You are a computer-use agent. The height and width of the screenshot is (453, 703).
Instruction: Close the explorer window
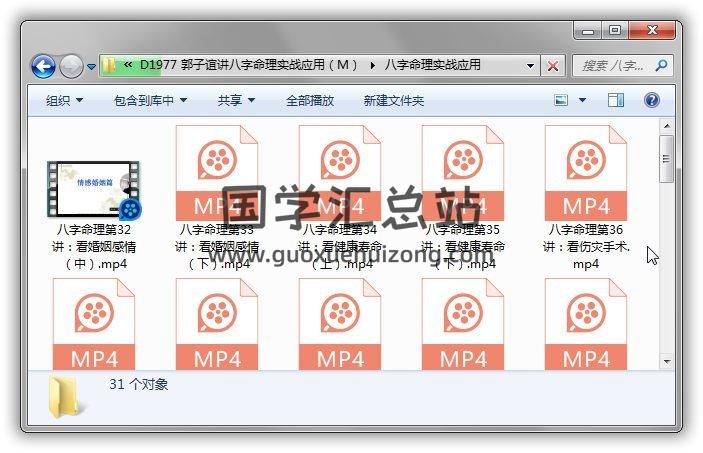652,31
